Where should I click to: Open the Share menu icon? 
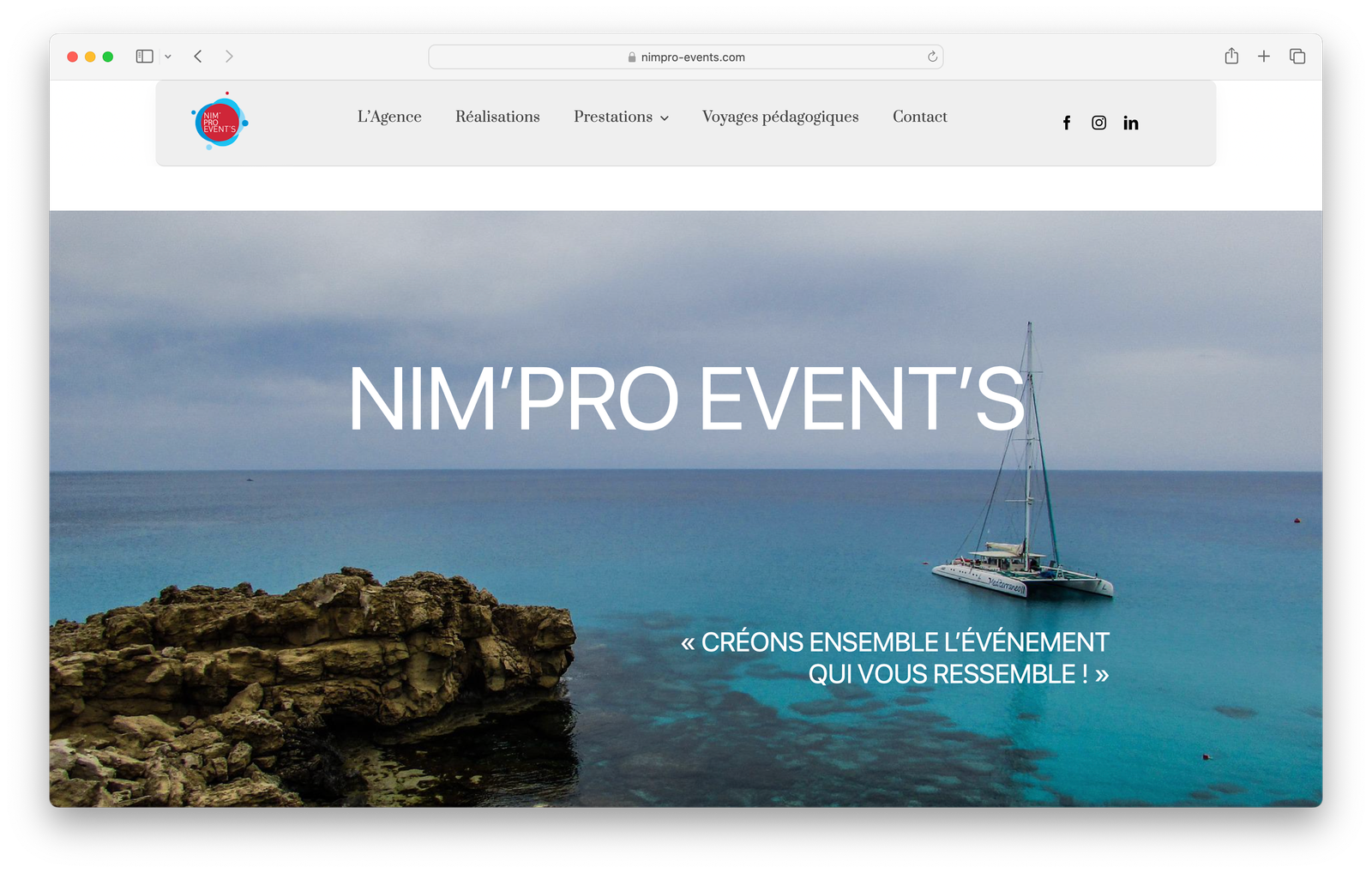click(1231, 57)
